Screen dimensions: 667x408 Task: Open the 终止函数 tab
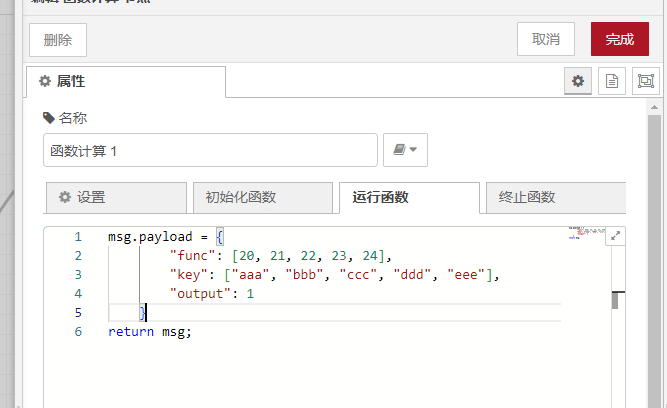click(553, 198)
